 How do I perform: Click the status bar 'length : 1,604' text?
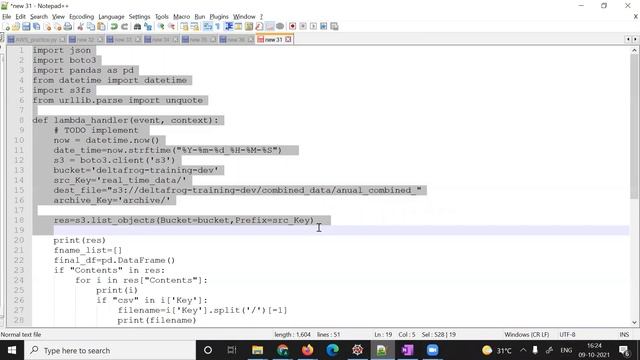292,334
